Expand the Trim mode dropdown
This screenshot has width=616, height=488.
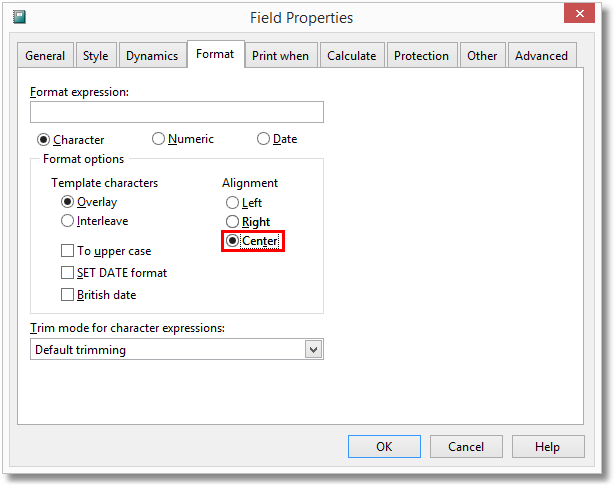(313, 350)
